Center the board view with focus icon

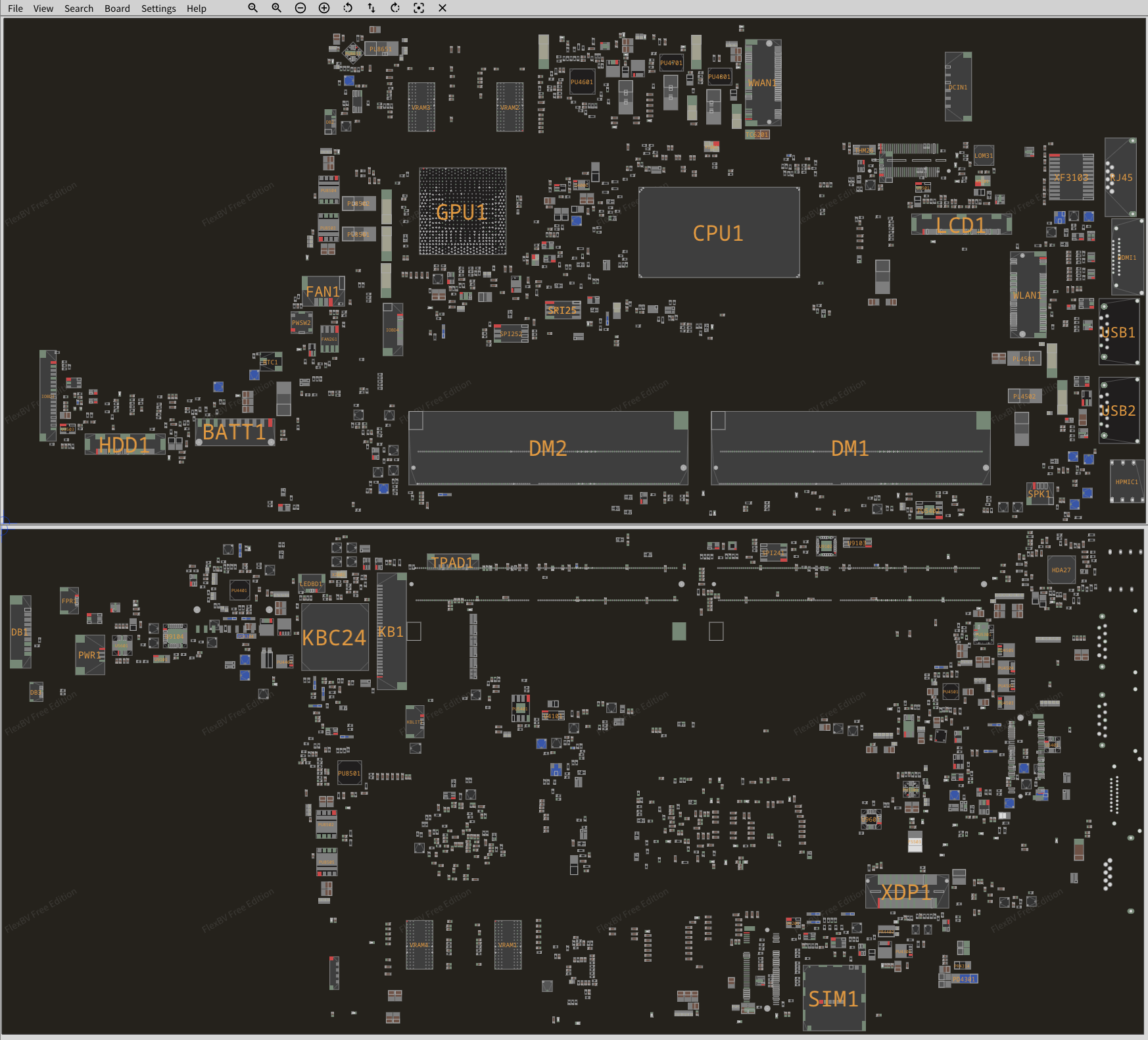419,8
